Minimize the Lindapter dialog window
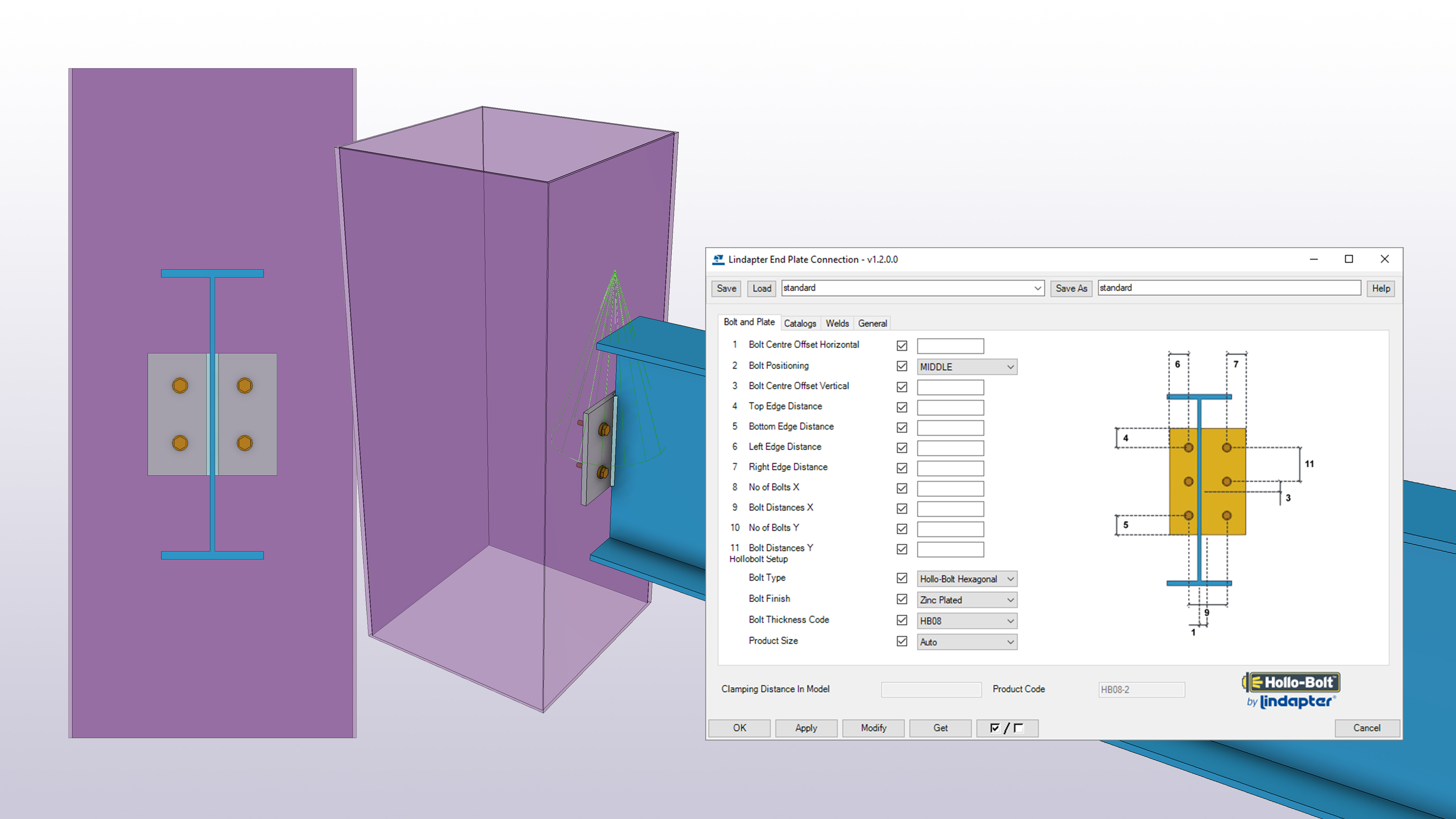Image resolution: width=1456 pixels, height=819 pixels. (x=1313, y=259)
